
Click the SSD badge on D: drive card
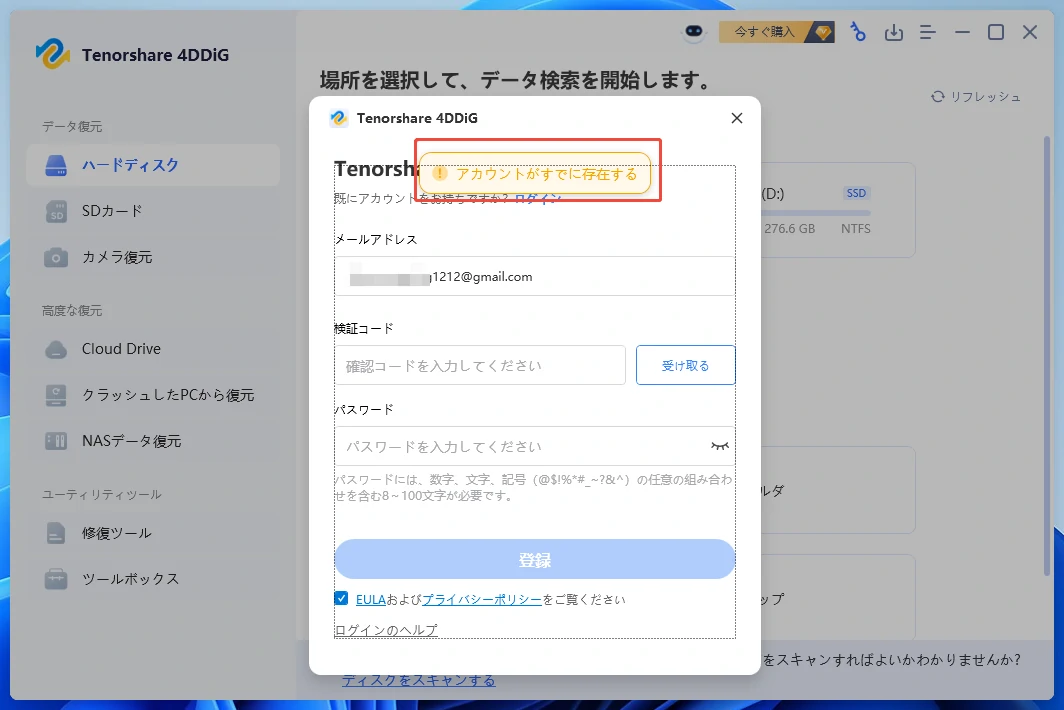pos(856,193)
